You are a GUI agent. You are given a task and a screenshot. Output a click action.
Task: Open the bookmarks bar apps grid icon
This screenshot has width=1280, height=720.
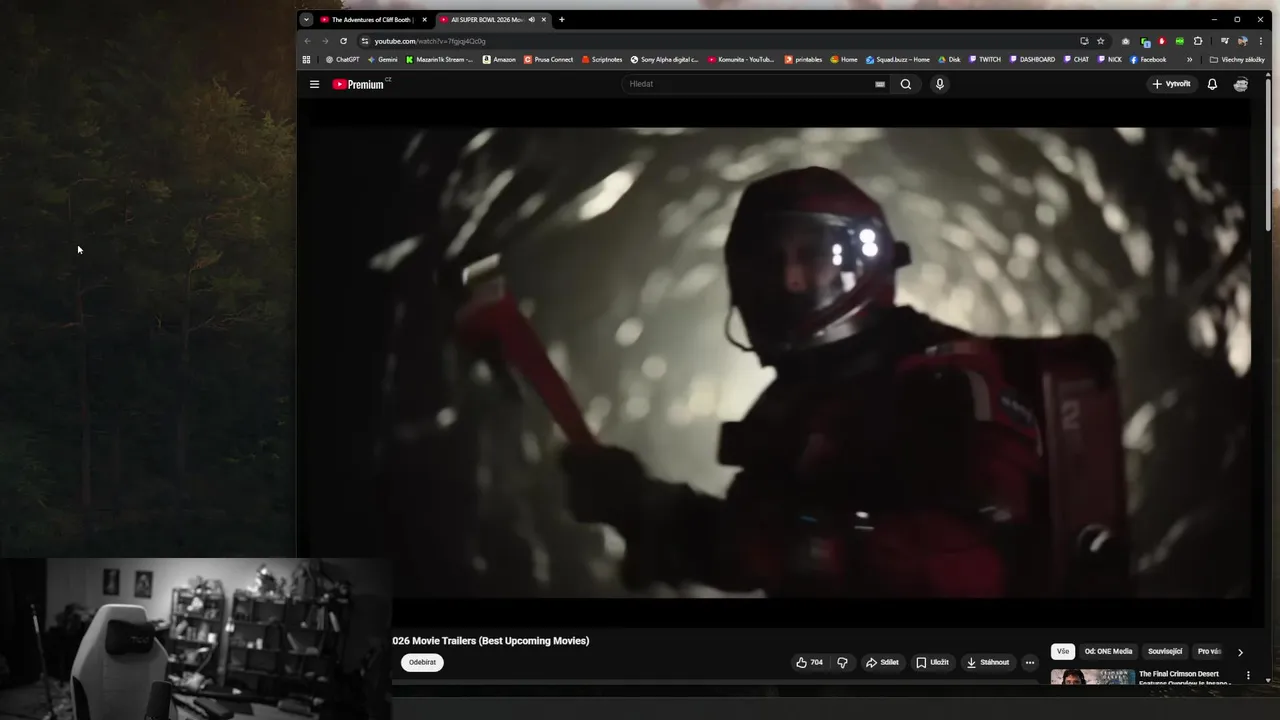[x=307, y=60]
